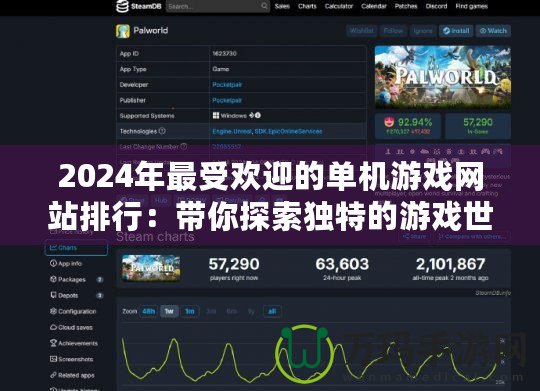Click the Install button
This screenshot has height=391, width=540.
pyautogui.click(x=456, y=31)
